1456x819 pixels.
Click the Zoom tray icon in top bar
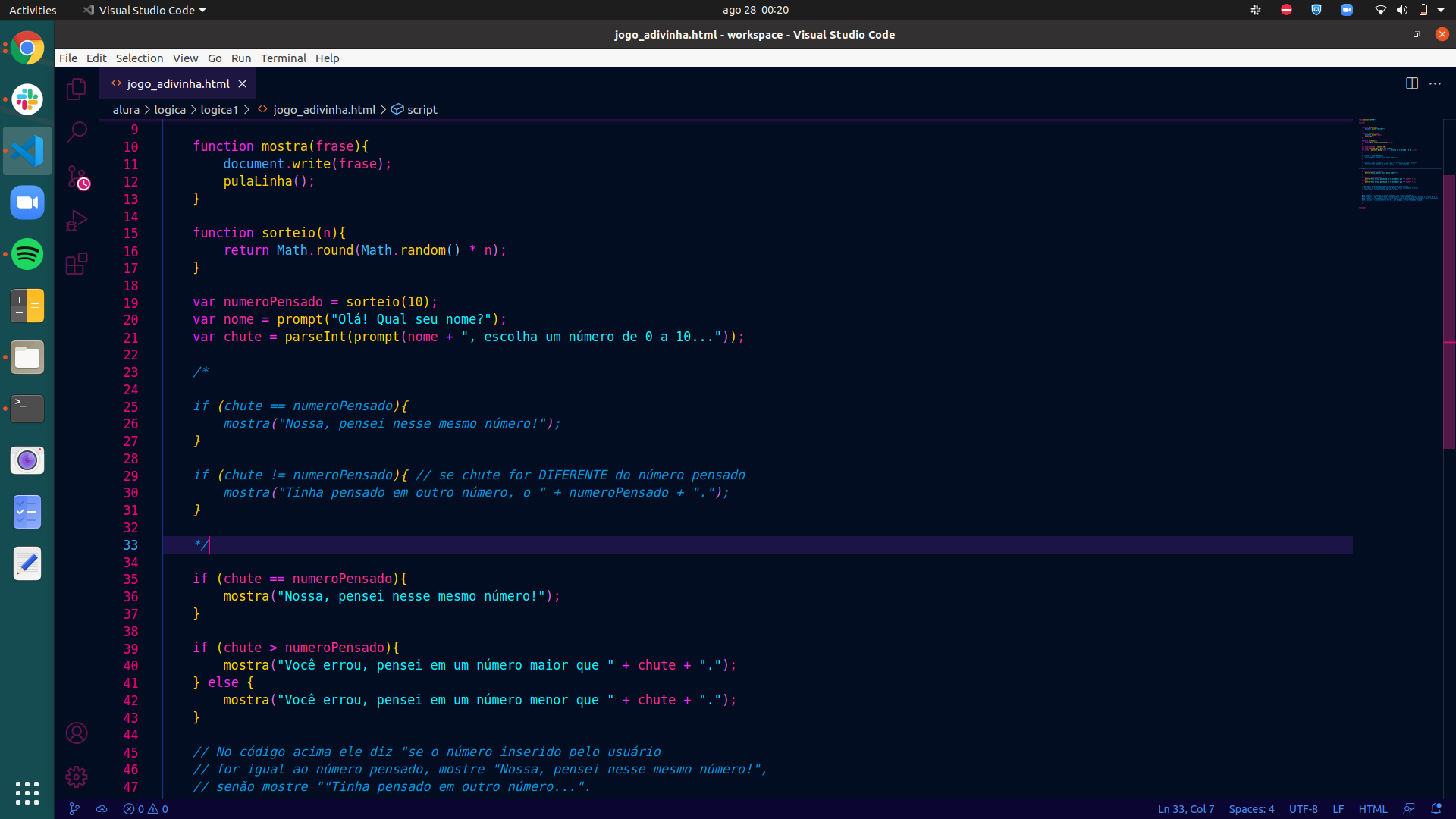pos(1346,10)
